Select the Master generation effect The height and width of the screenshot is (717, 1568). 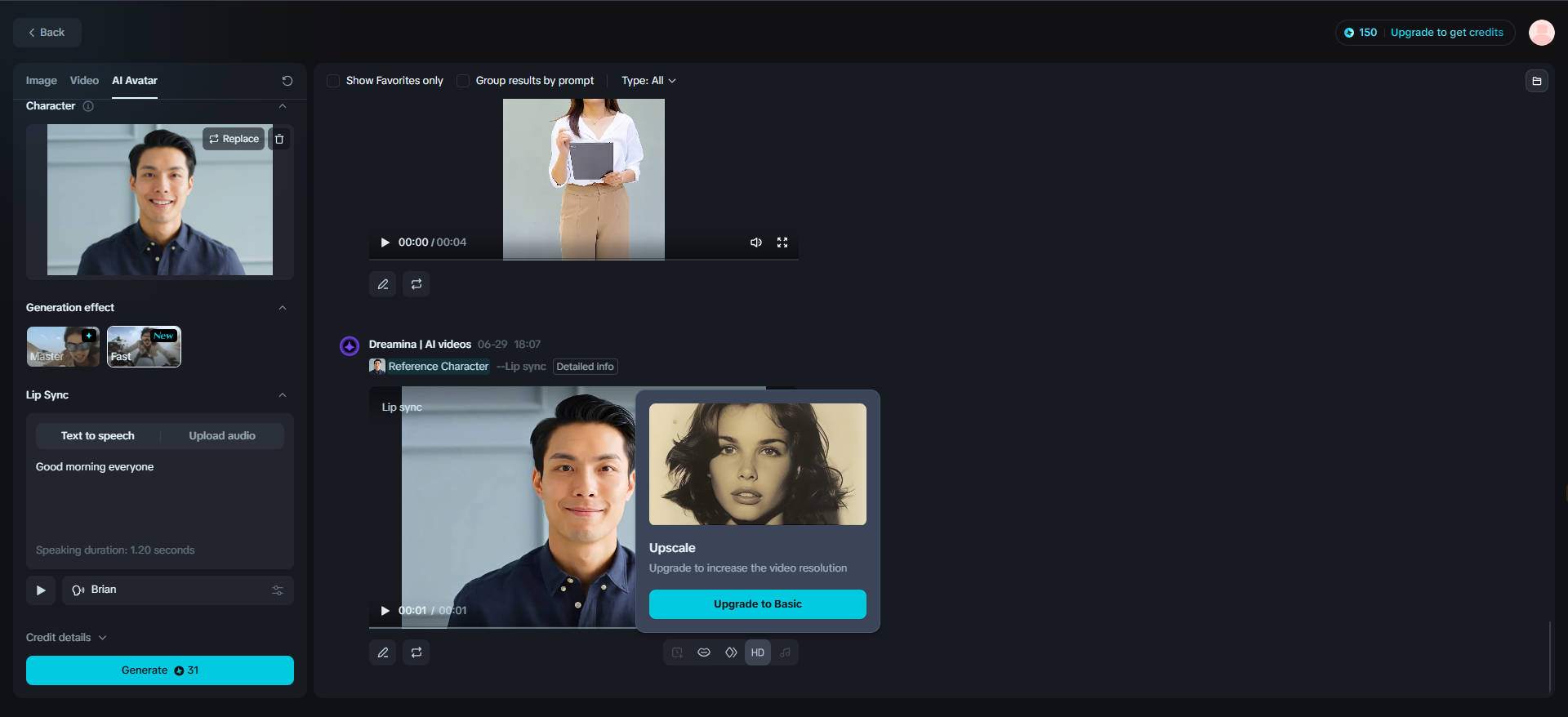(x=63, y=346)
